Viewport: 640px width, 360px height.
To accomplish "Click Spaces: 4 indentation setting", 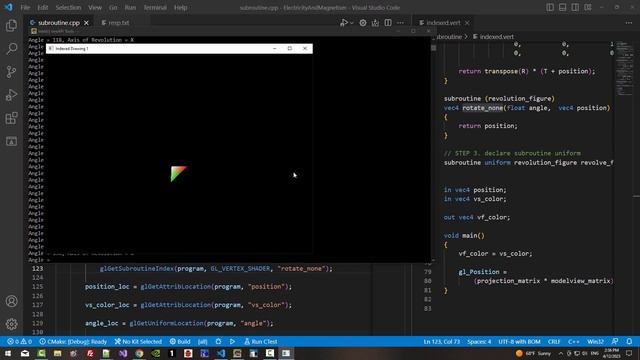I will coord(479,342).
